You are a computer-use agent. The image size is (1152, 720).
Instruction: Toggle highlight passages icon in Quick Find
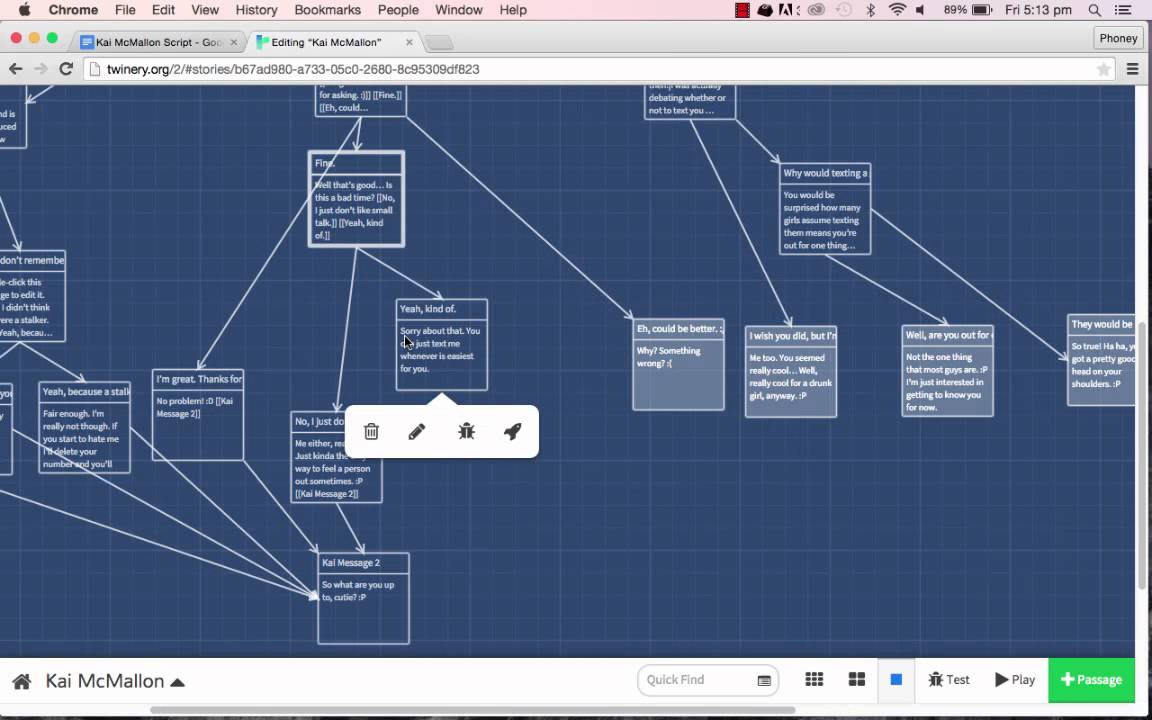pyautogui.click(x=764, y=680)
